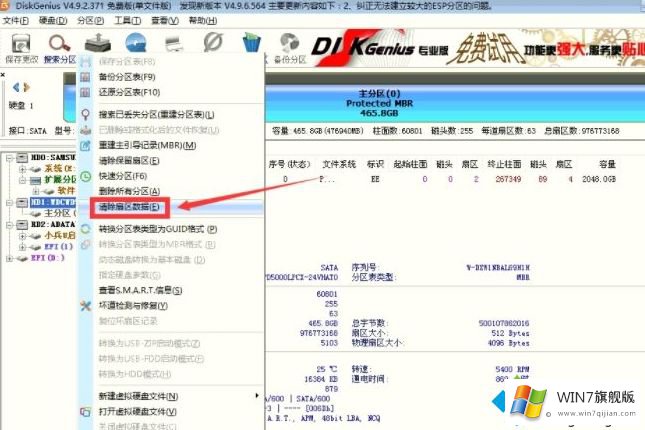Viewport: 645px width, 430px height.
Task: Click the 文件系统 column header
Action: (339, 164)
